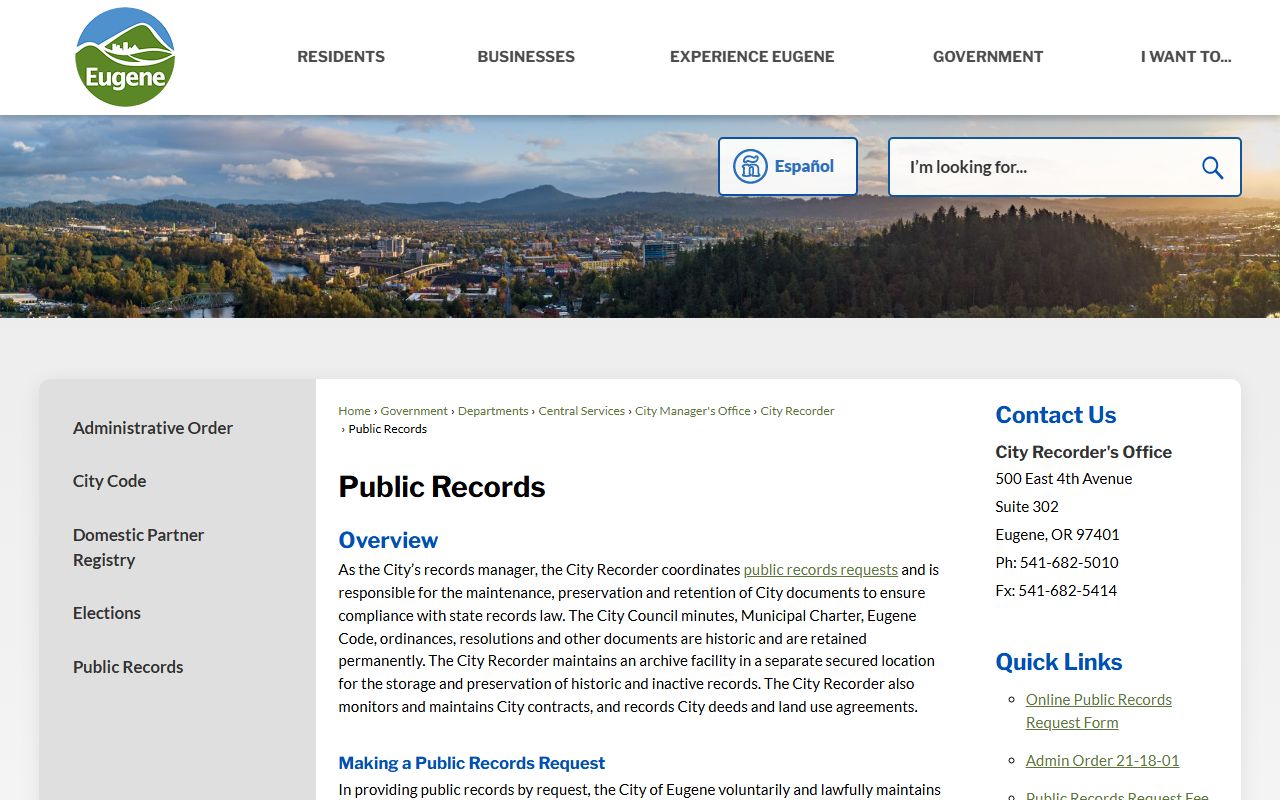Screen dimensions: 1280x800
Task: Click the Overview heading
Action: pos(388,540)
